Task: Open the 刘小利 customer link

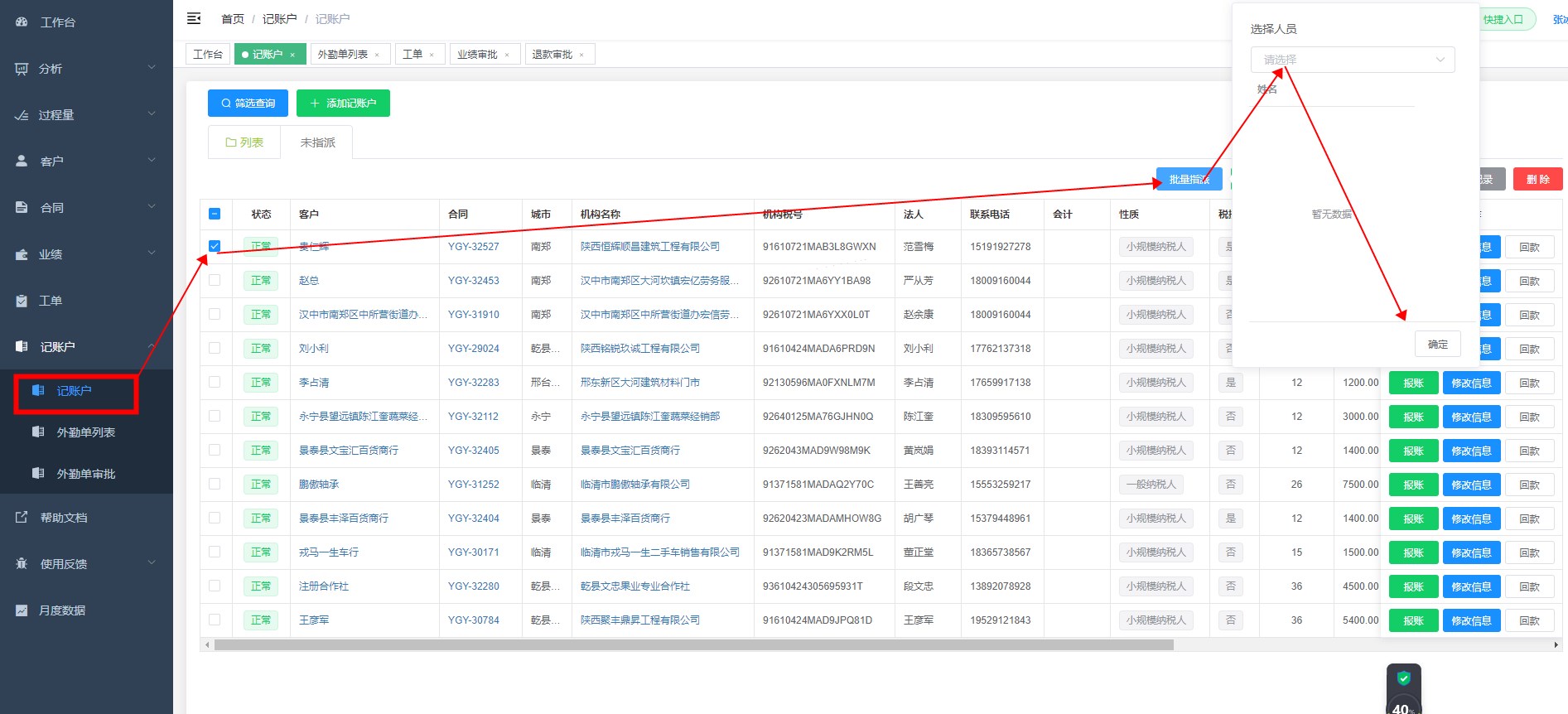Action: (x=314, y=349)
